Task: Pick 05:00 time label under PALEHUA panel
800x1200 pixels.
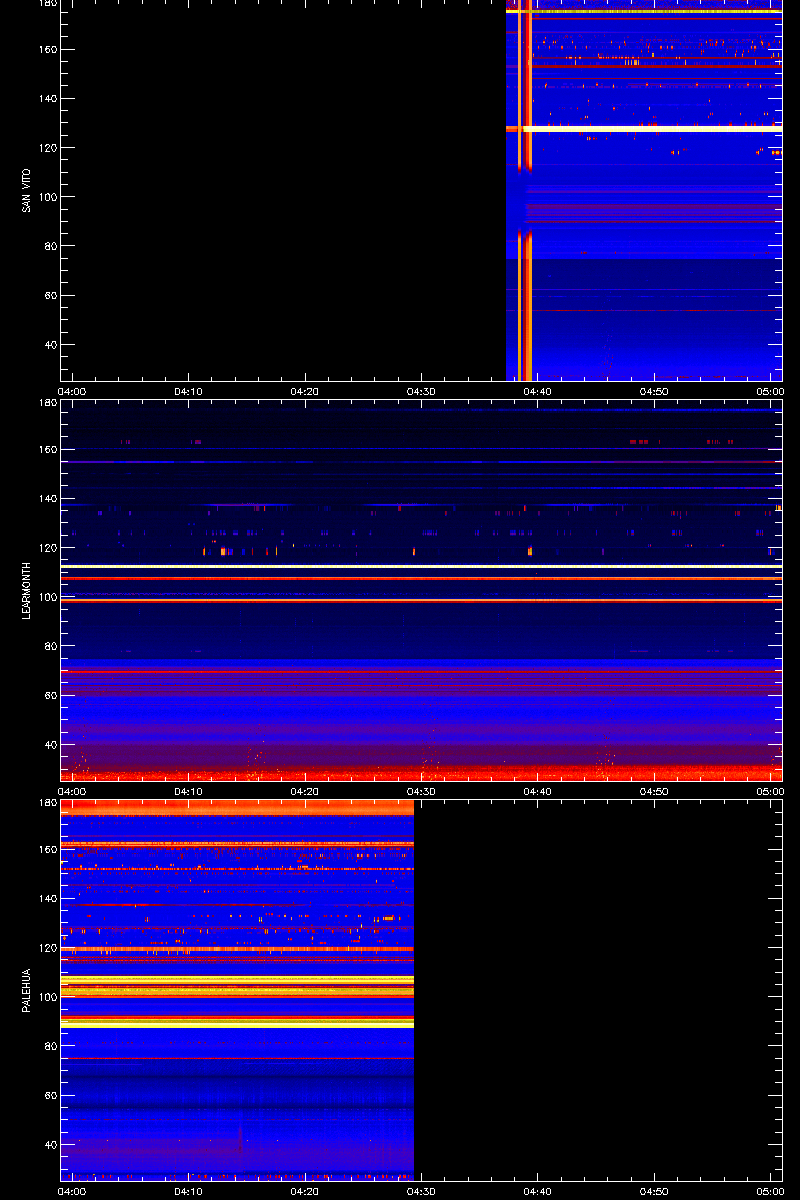Action: pyautogui.click(x=769, y=1192)
